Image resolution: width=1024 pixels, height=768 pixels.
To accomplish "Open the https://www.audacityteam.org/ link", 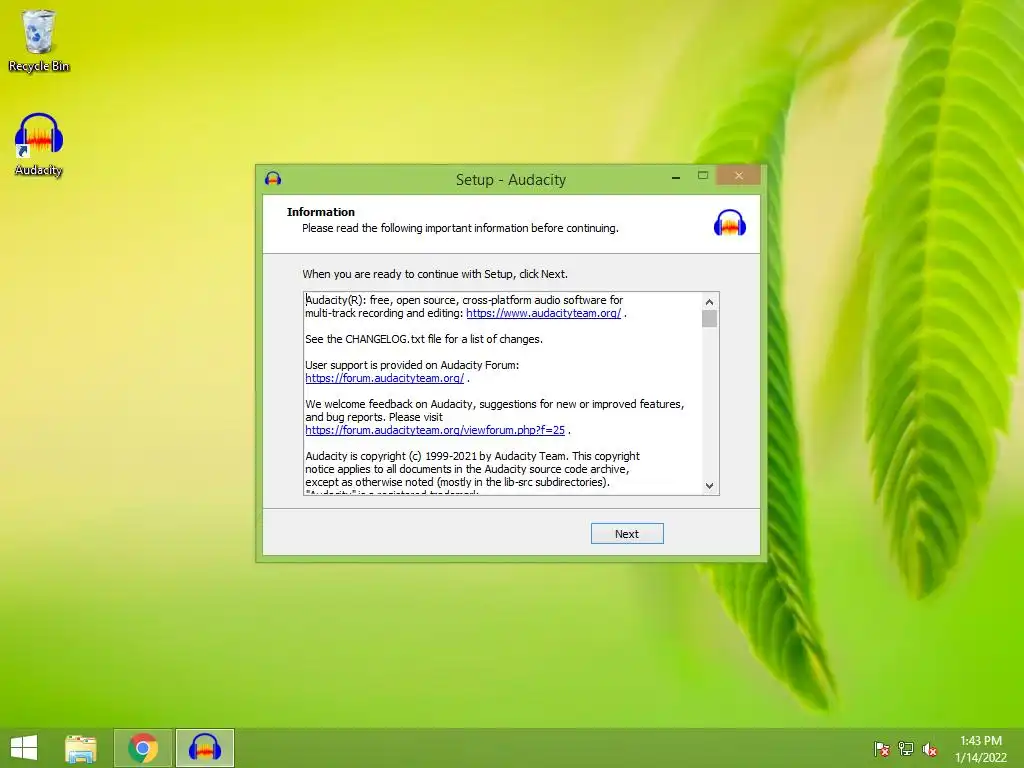I will (x=543, y=313).
